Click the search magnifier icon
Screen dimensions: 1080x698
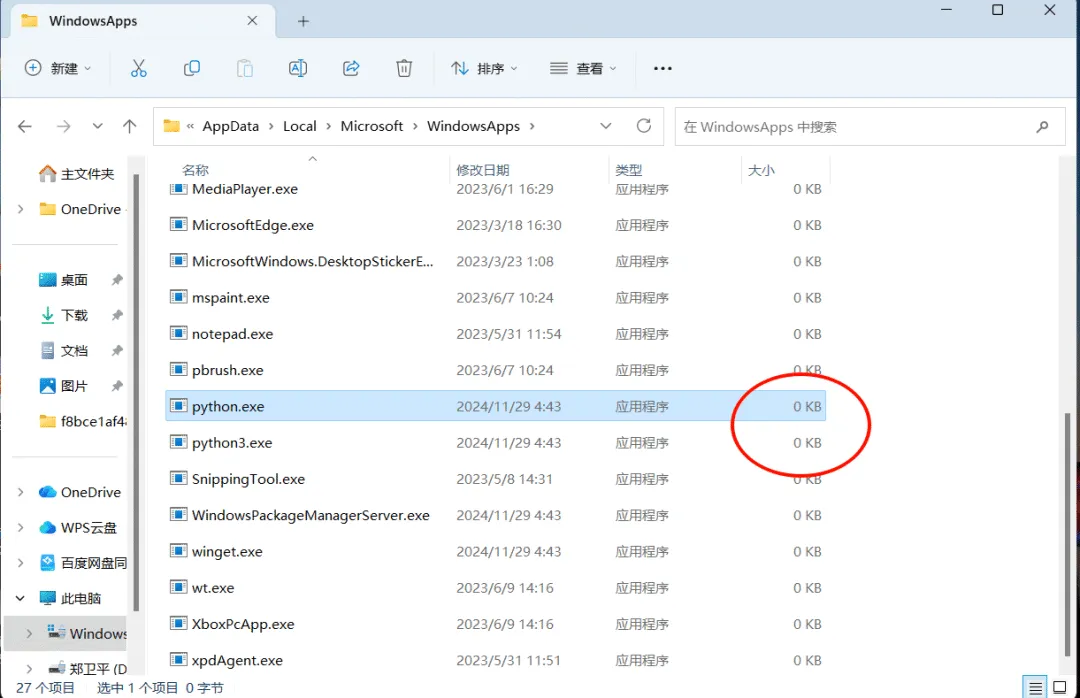1042,127
